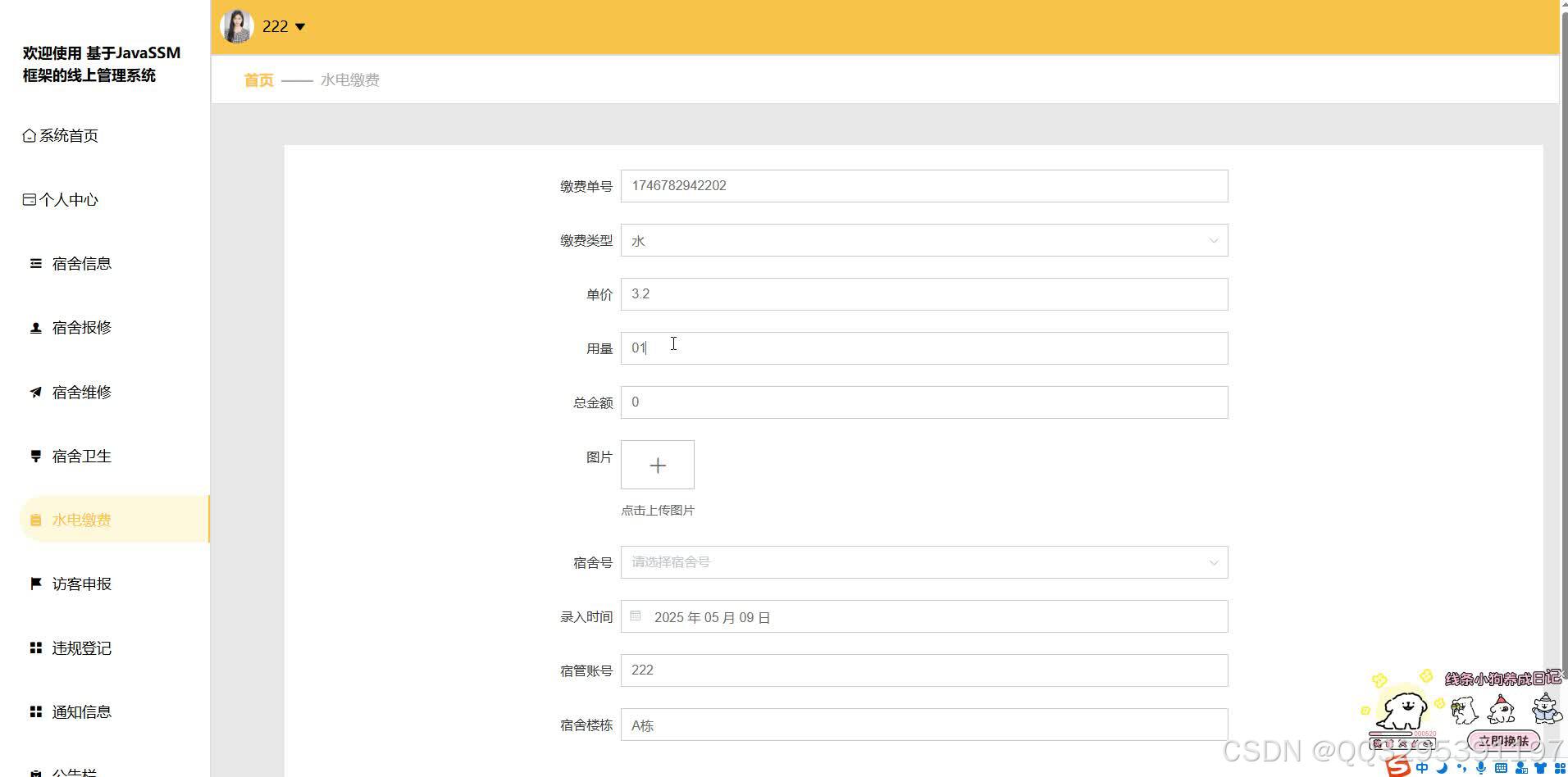Click the 宿舍维修 paper-plane icon

click(x=35, y=392)
